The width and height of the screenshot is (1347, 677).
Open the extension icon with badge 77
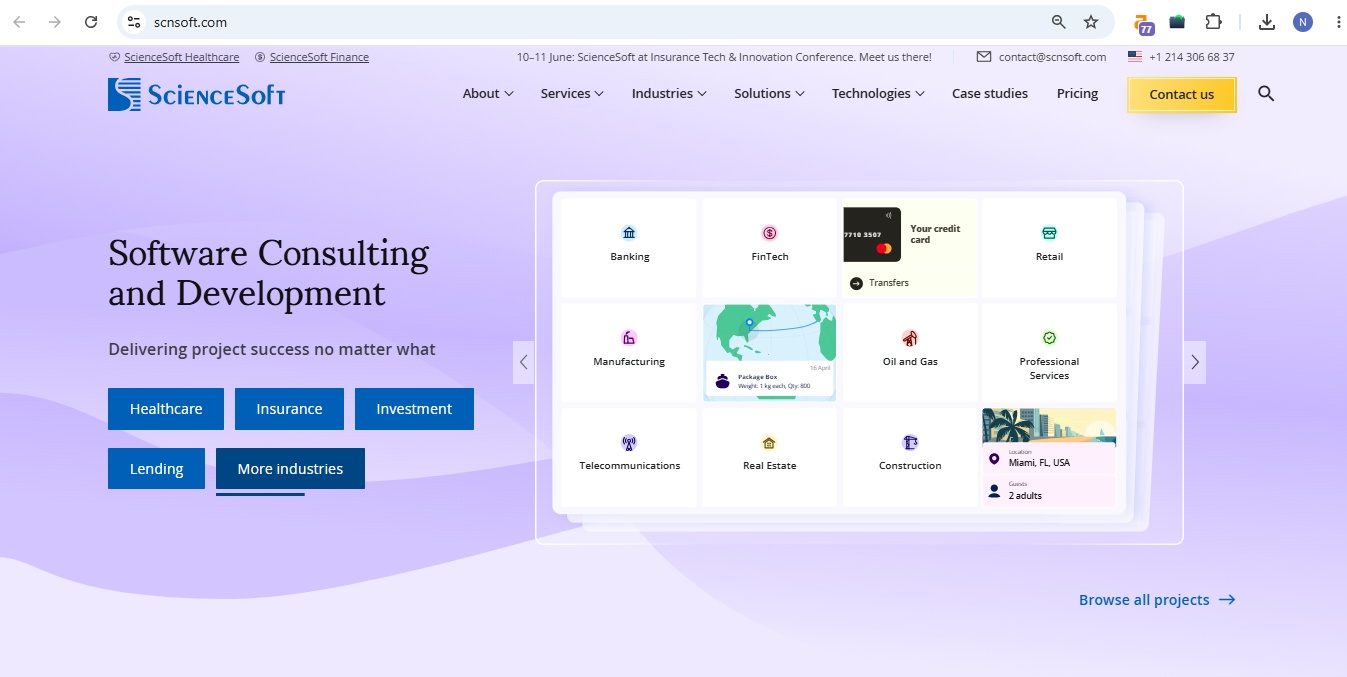1144,23
